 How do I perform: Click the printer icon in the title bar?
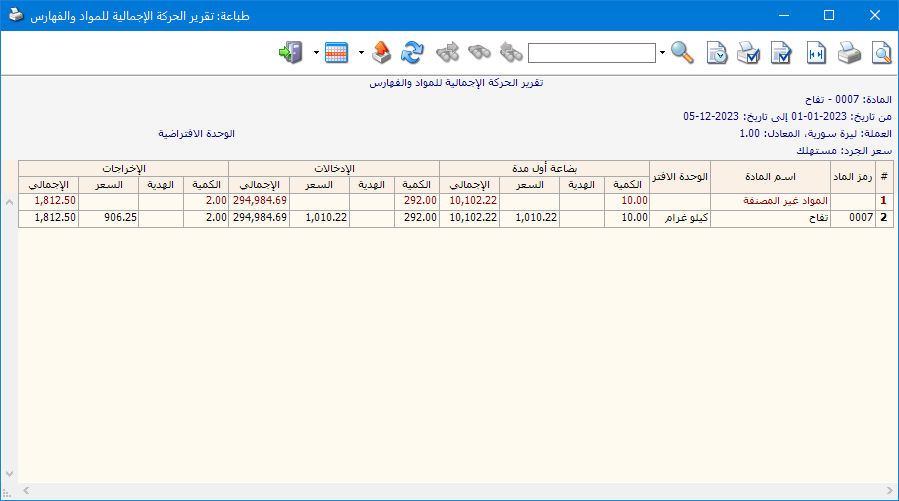tap(16, 15)
